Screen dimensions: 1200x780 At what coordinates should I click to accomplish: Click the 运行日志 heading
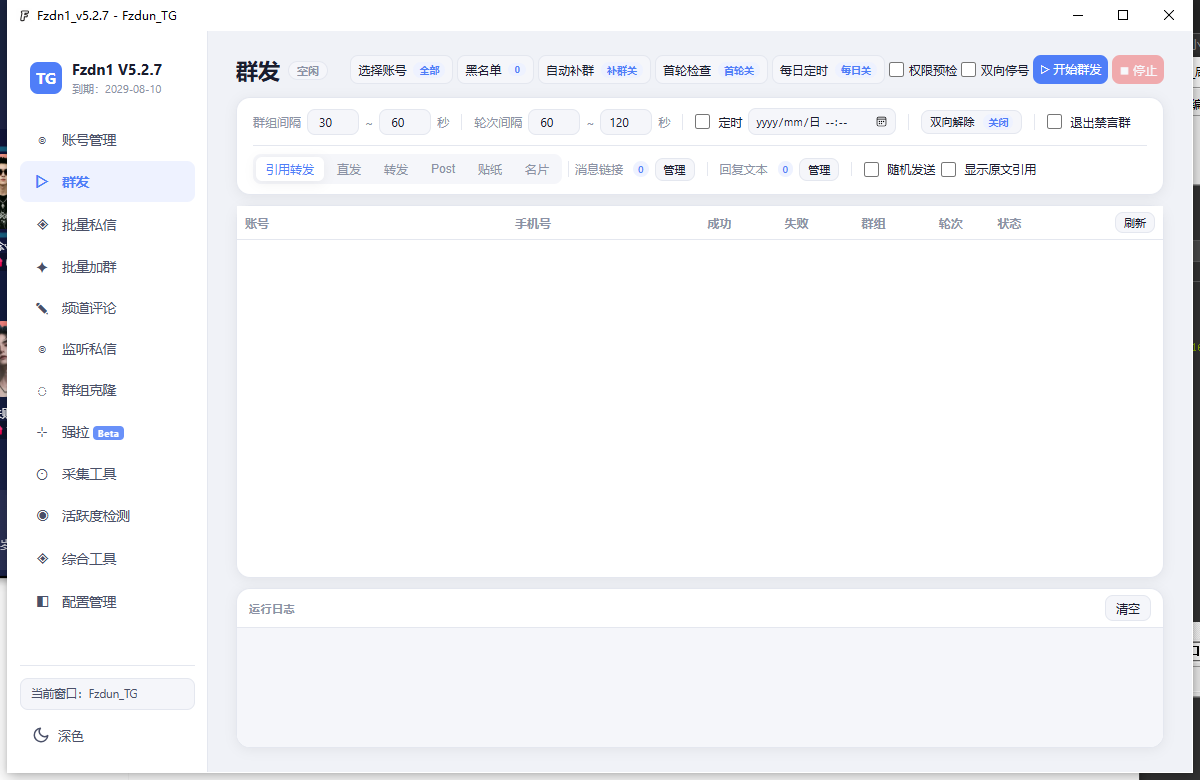coord(272,609)
